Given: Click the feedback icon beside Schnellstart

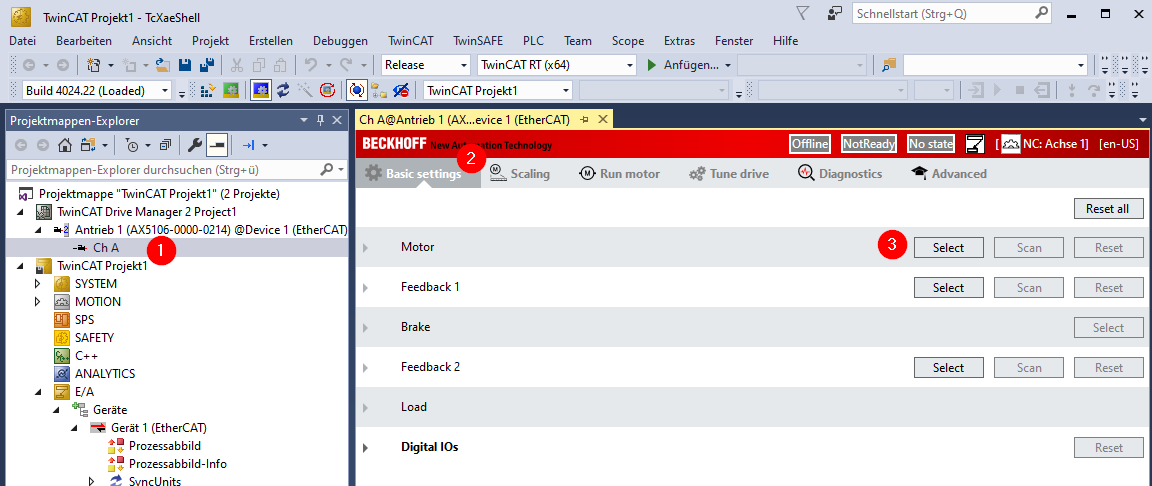Looking at the screenshot, I should tap(834, 14).
